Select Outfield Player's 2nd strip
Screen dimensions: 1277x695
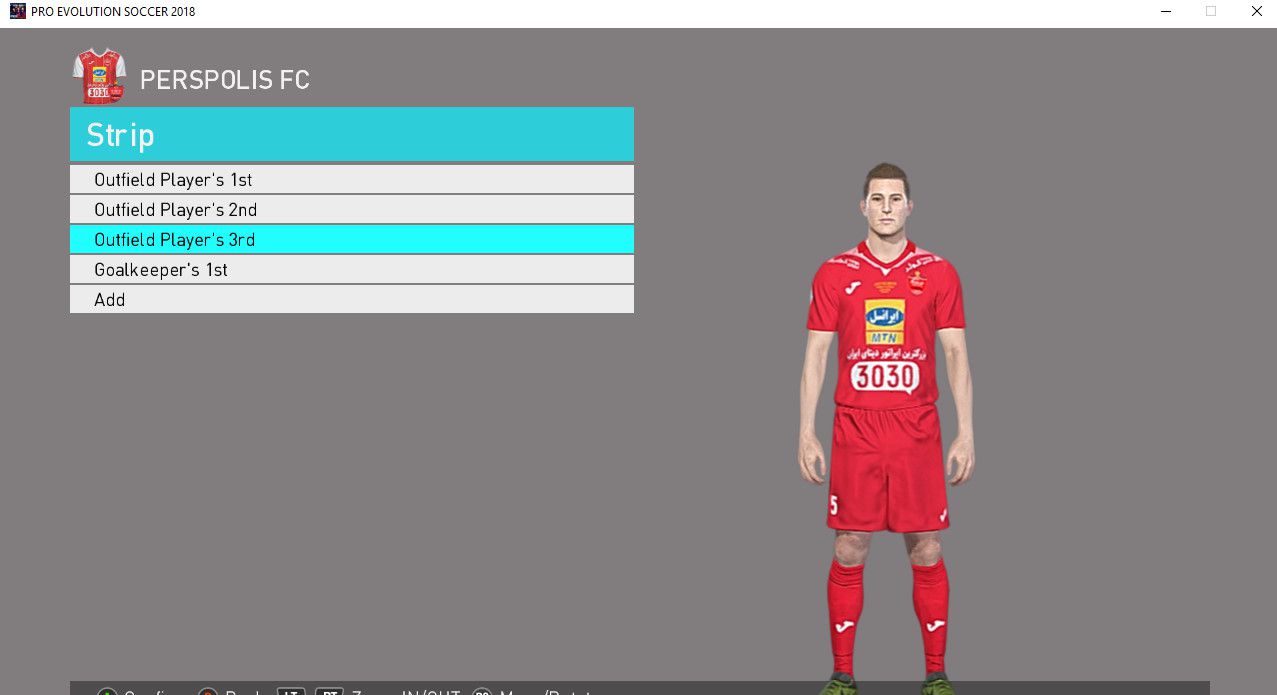pos(351,210)
